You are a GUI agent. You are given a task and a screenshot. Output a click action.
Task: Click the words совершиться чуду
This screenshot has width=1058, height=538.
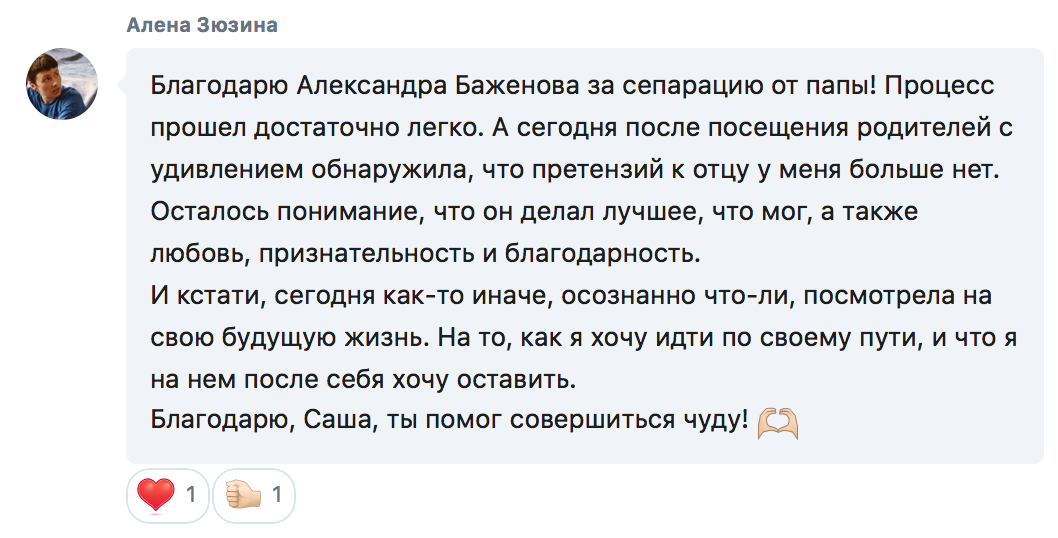click(629, 421)
